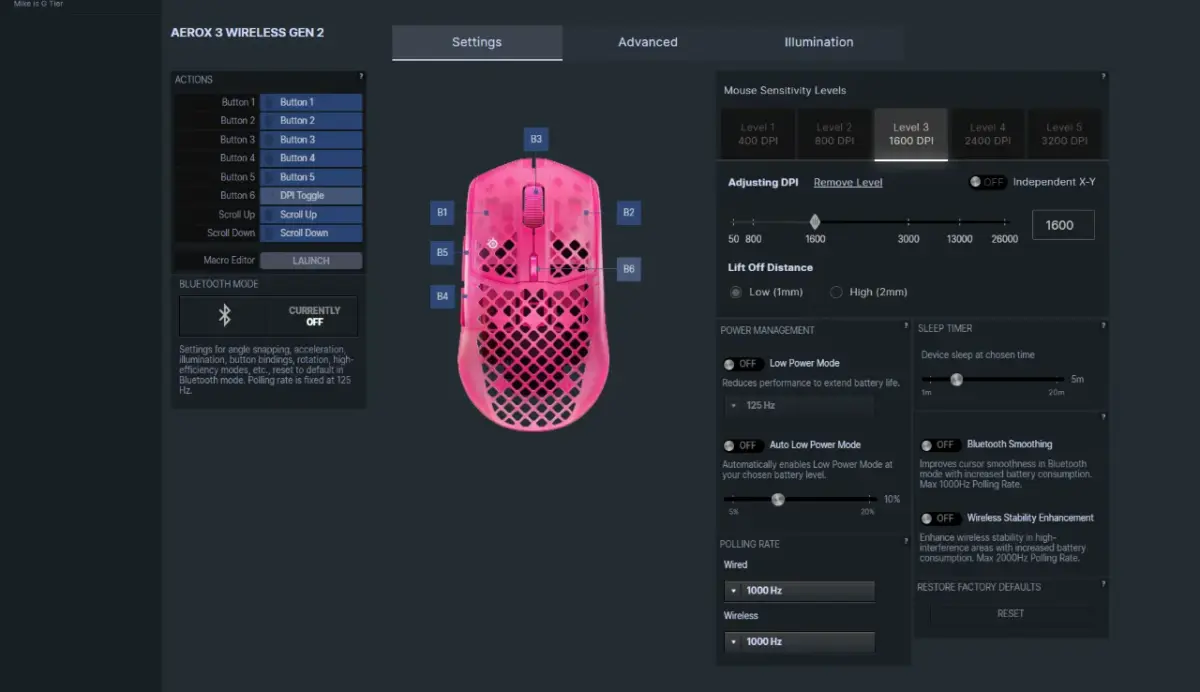Open help for Sleep Timer section
This screenshot has height=692, width=1200.
(x=1103, y=325)
